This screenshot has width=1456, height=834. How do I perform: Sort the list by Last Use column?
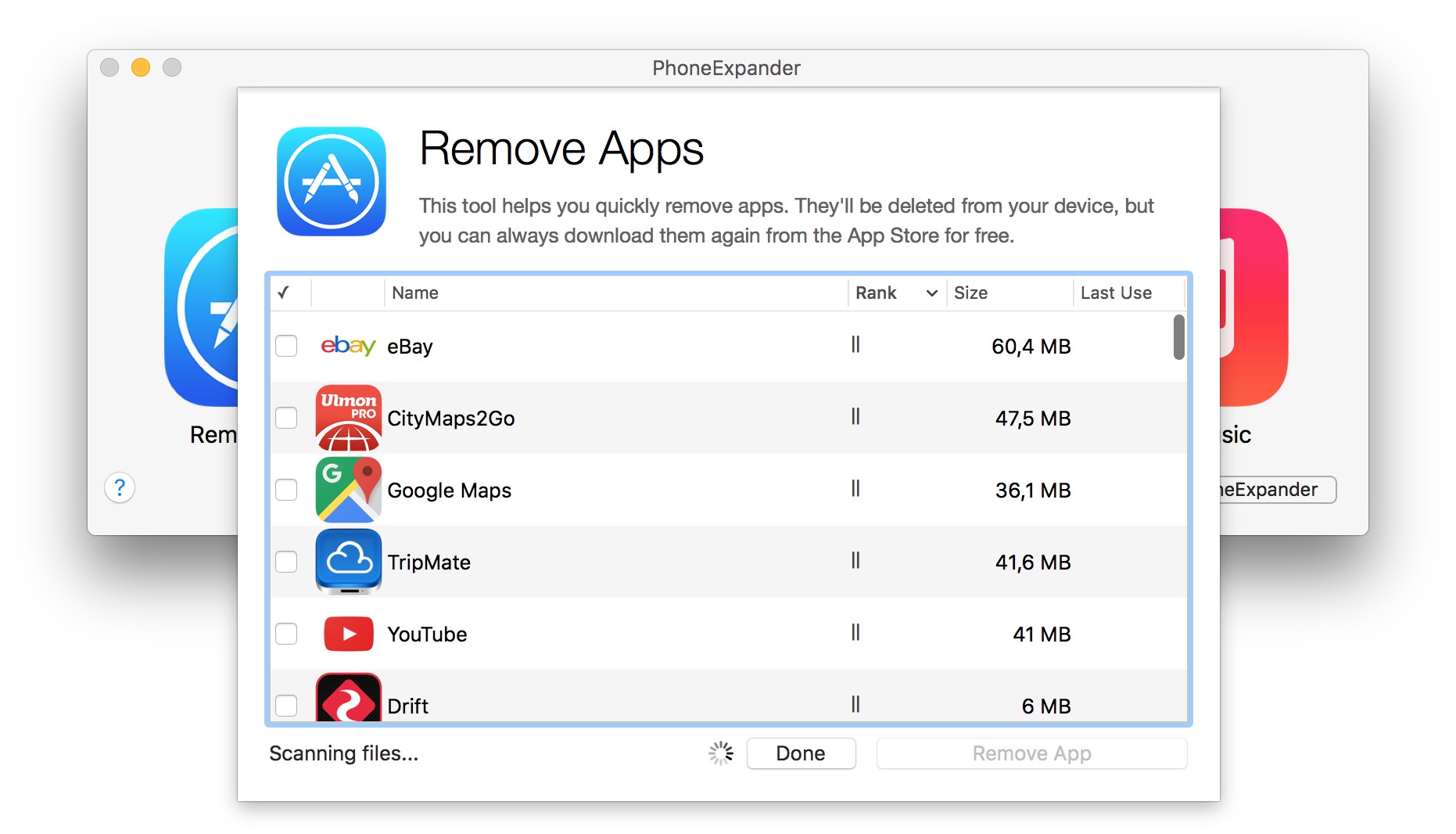point(1129,293)
